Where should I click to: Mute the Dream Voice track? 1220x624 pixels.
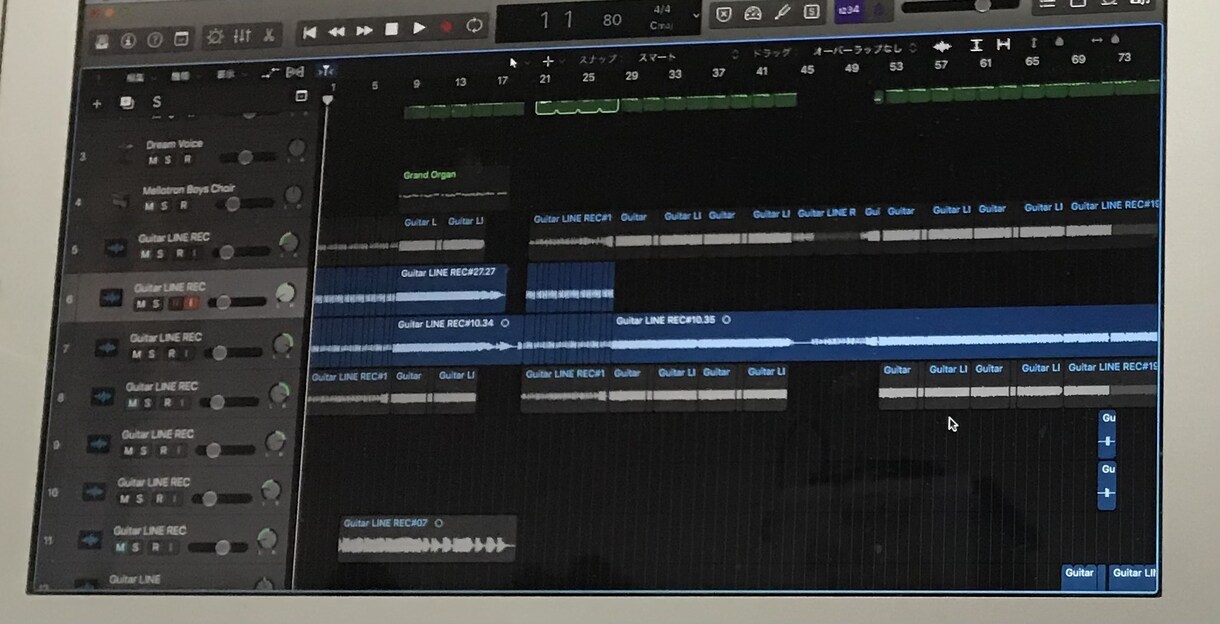[x=153, y=160]
